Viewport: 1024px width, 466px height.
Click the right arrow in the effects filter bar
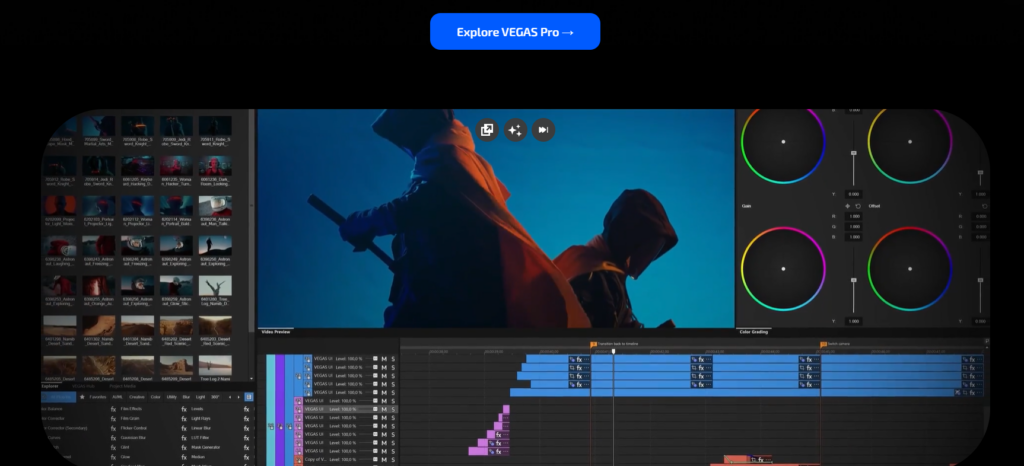tap(238, 397)
